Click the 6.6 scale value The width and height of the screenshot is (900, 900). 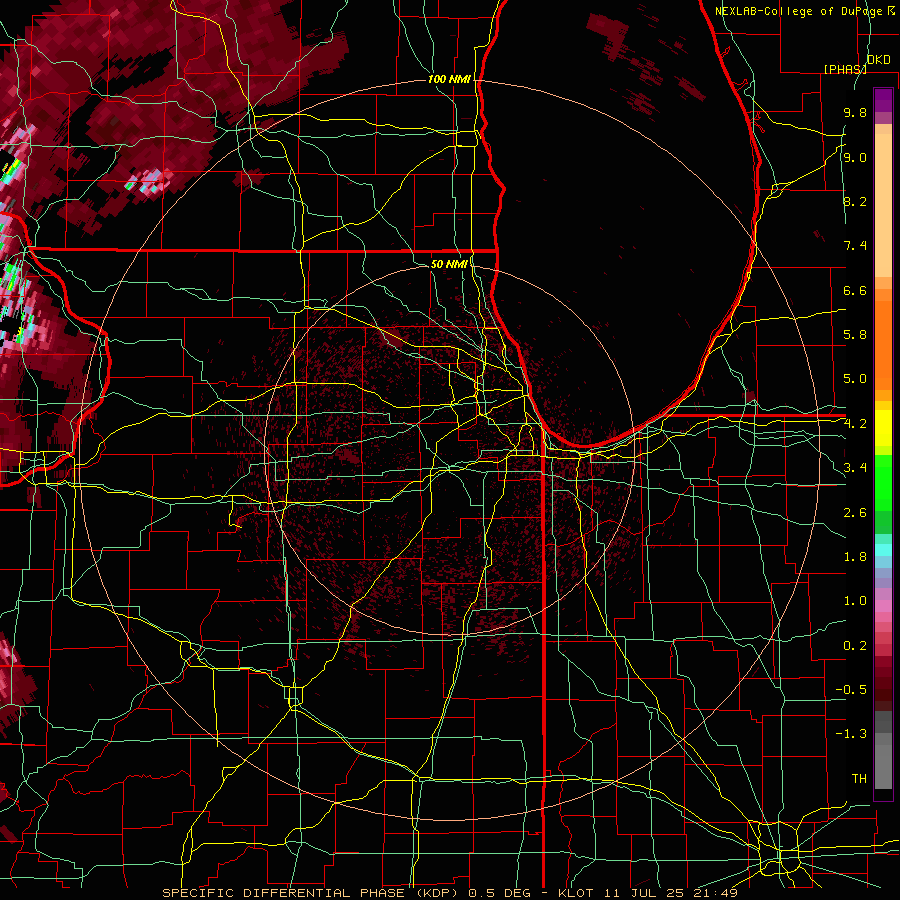855,290
